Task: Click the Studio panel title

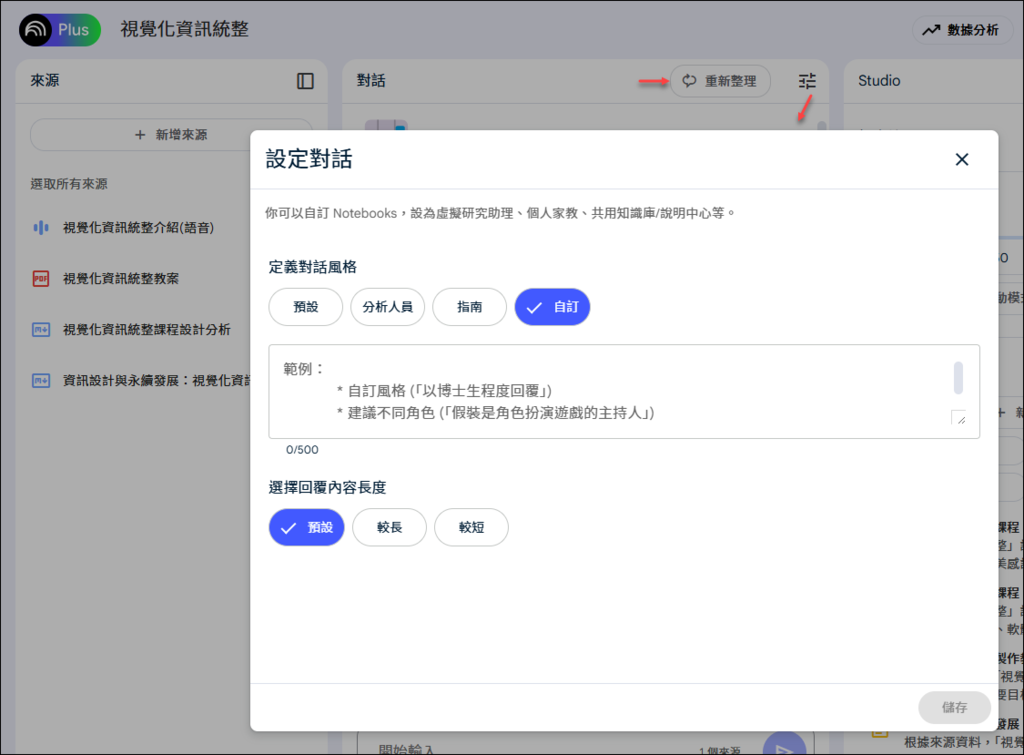Action: tap(879, 81)
